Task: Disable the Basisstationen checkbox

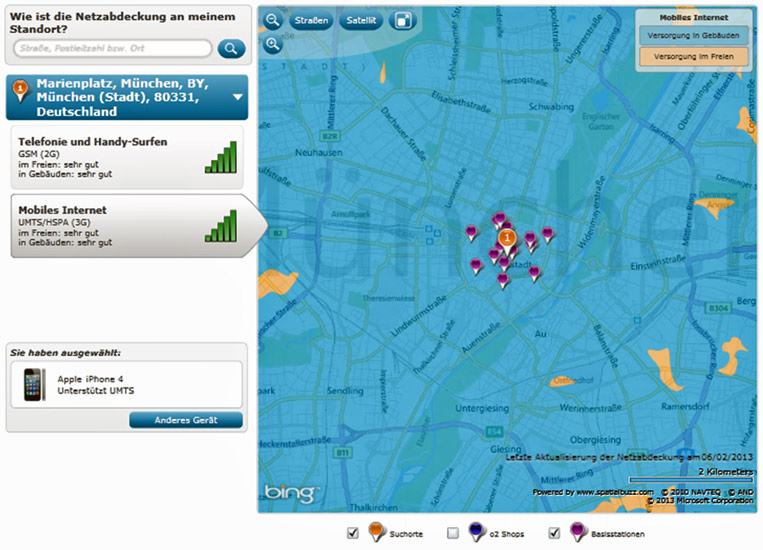Action: pos(554,533)
